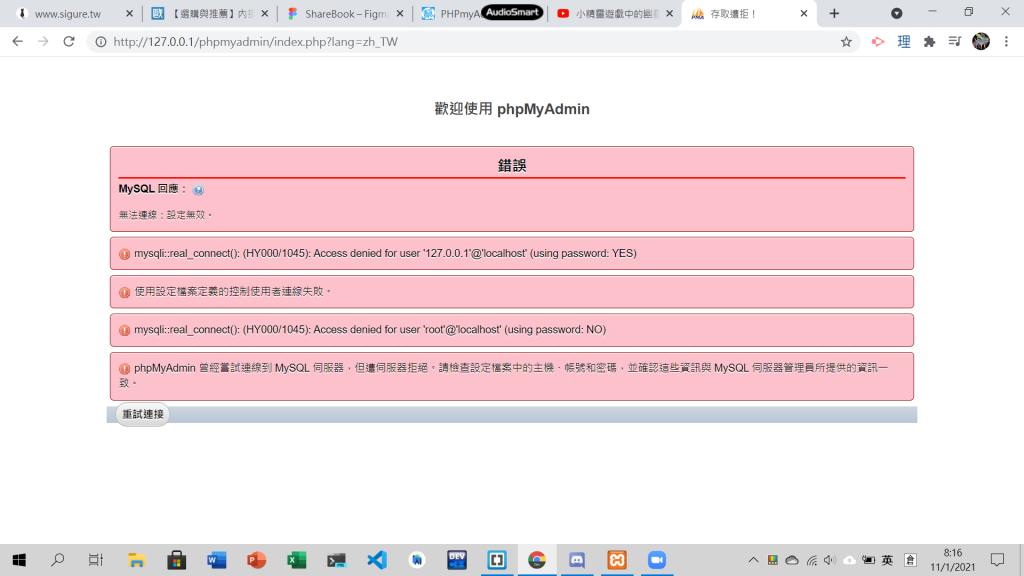This screenshot has height=576, width=1024.
Task: Open File Explorer from taskbar
Action: pos(136,560)
